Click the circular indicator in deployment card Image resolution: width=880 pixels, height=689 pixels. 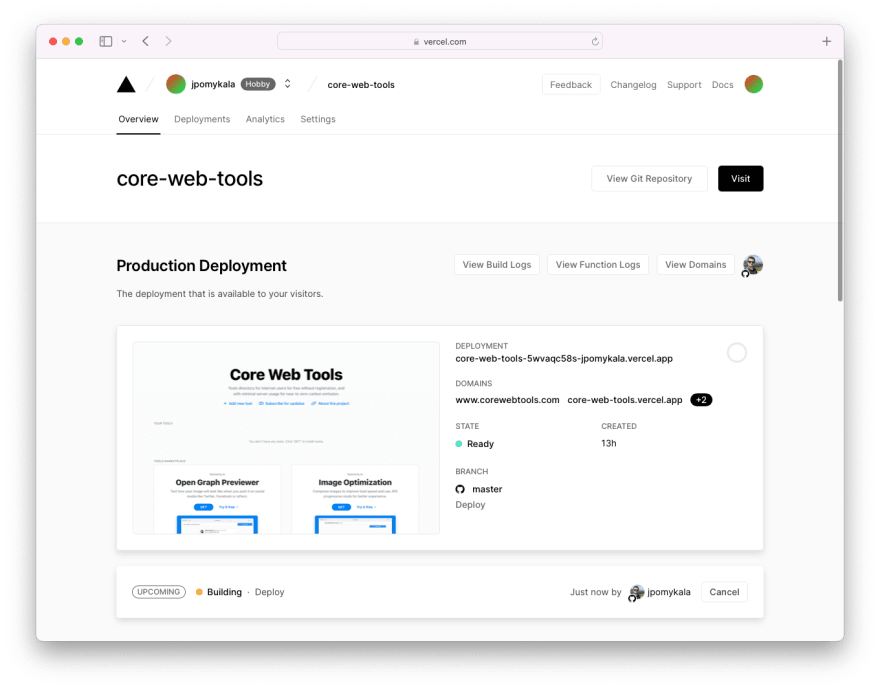[x=736, y=353]
